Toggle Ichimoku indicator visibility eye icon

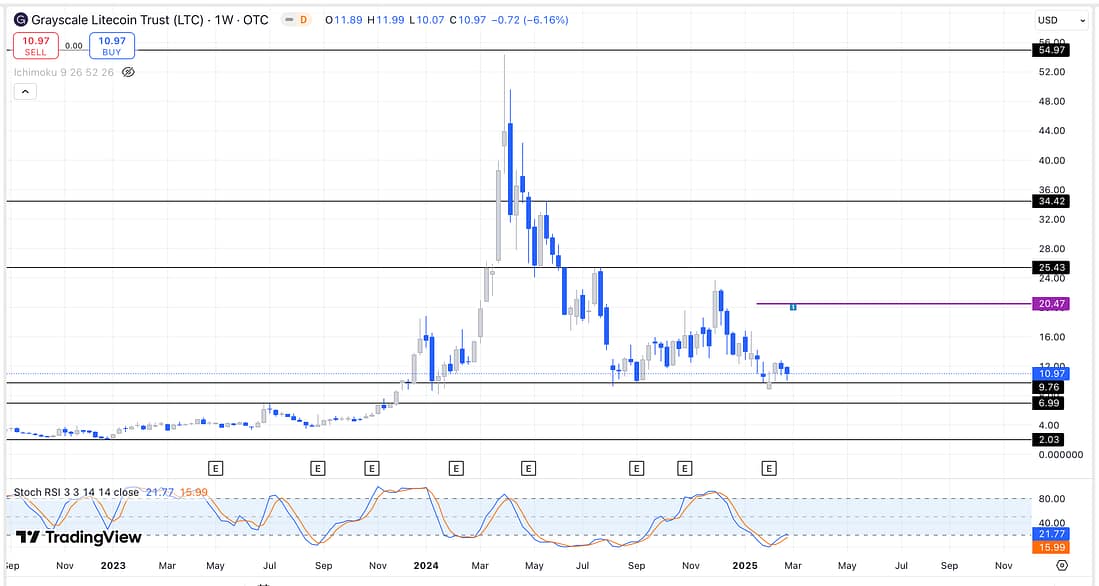pos(128,72)
